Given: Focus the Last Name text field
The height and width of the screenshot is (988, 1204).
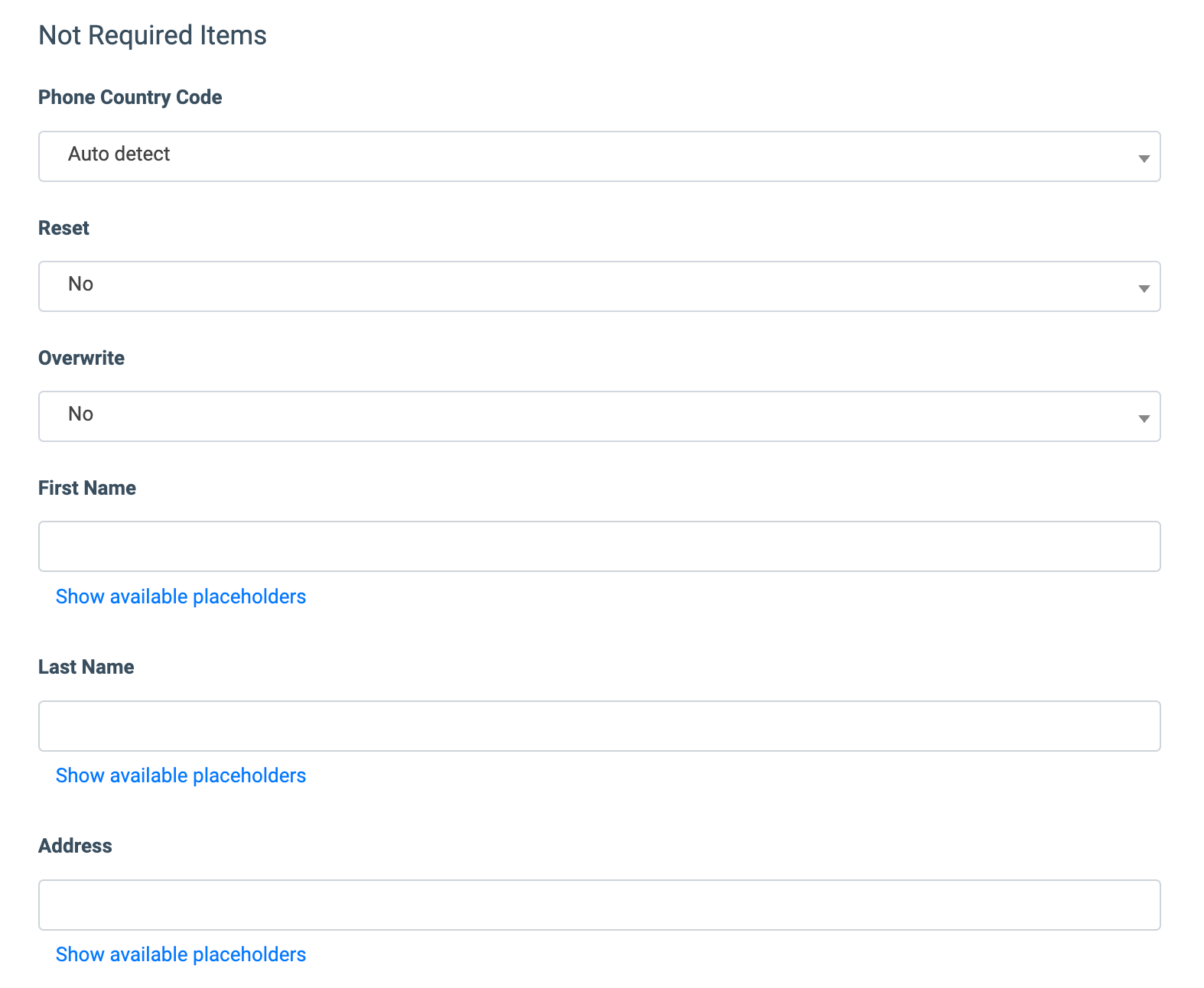Looking at the screenshot, I should coord(600,726).
